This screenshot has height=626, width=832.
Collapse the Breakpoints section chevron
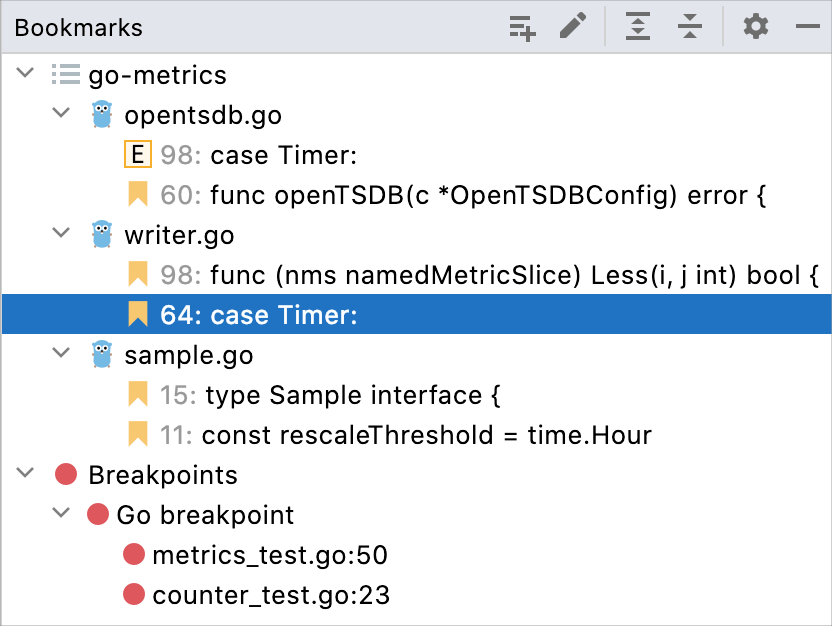tap(25, 475)
